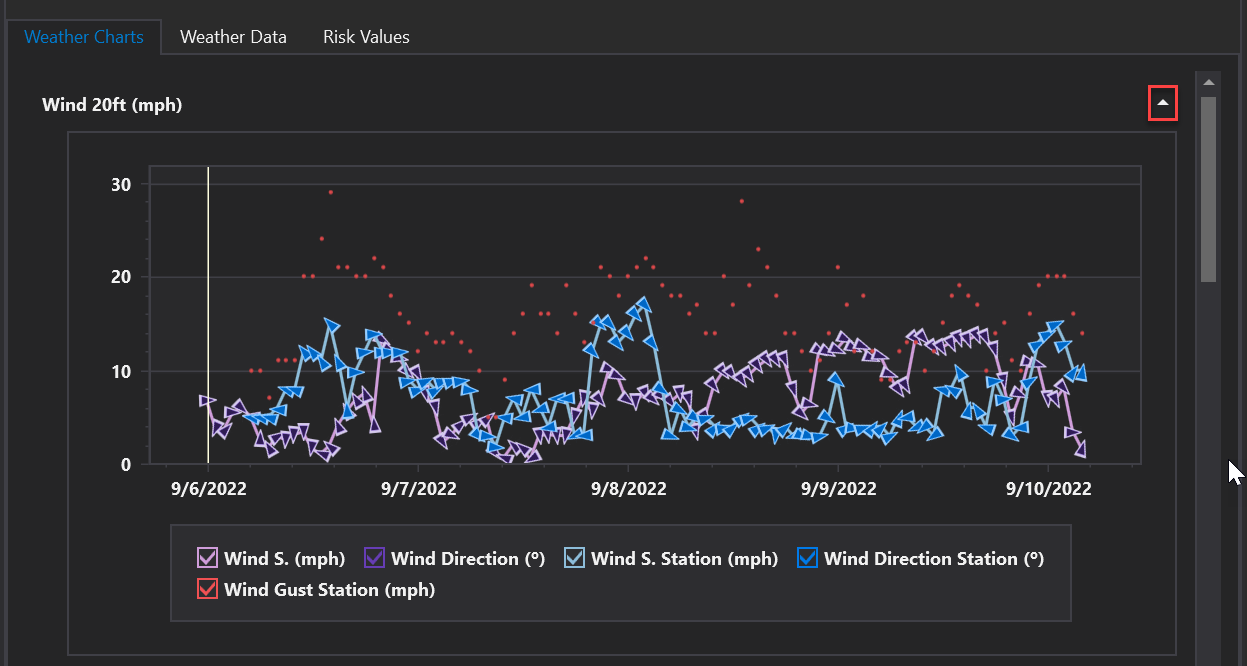Click the 9/8/2022 date axis label
Image resolution: width=1247 pixels, height=666 pixels.
click(x=628, y=489)
